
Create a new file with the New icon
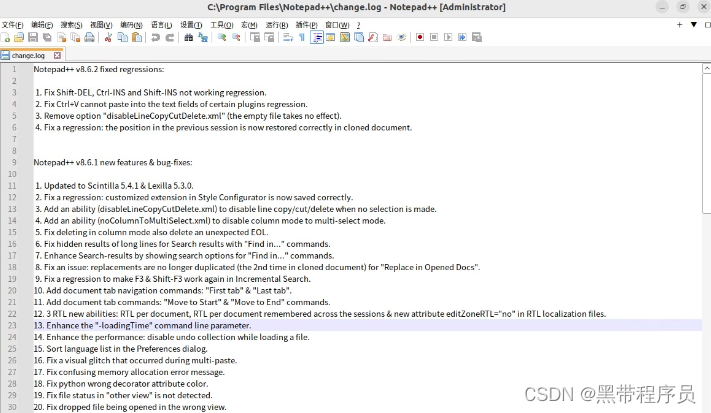coord(5,38)
